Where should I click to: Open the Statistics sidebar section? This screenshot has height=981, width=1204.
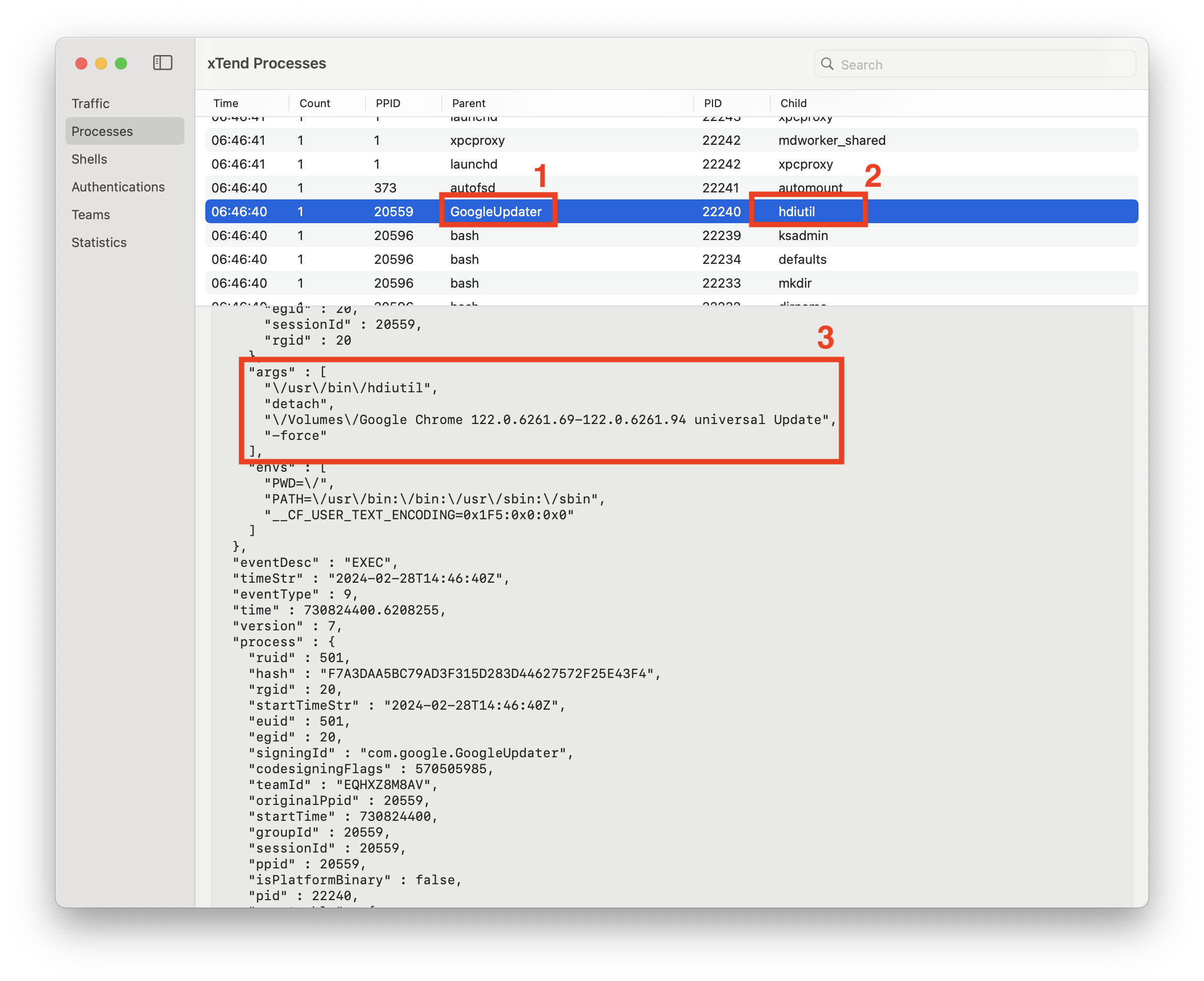(99, 243)
